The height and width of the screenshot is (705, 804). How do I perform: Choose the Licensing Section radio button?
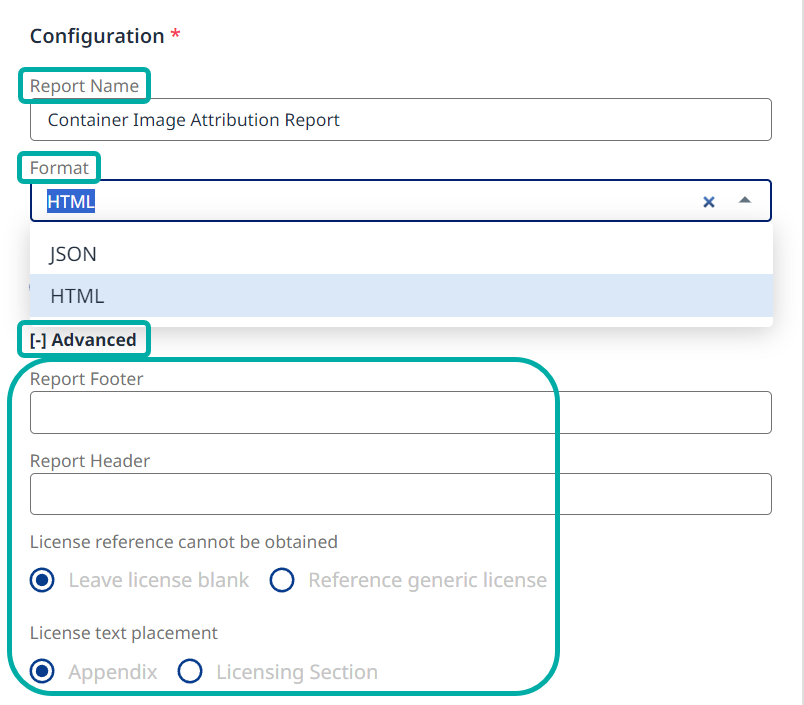click(x=190, y=671)
